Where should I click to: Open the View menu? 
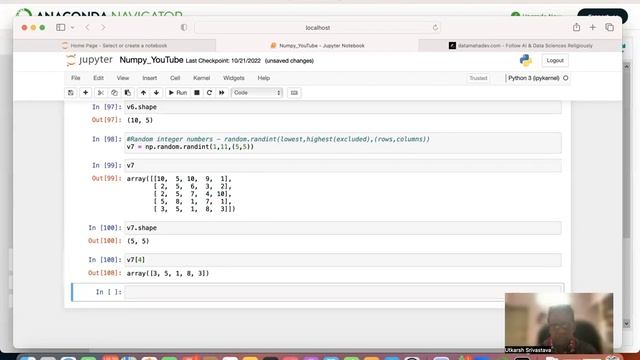click(122, 78)
